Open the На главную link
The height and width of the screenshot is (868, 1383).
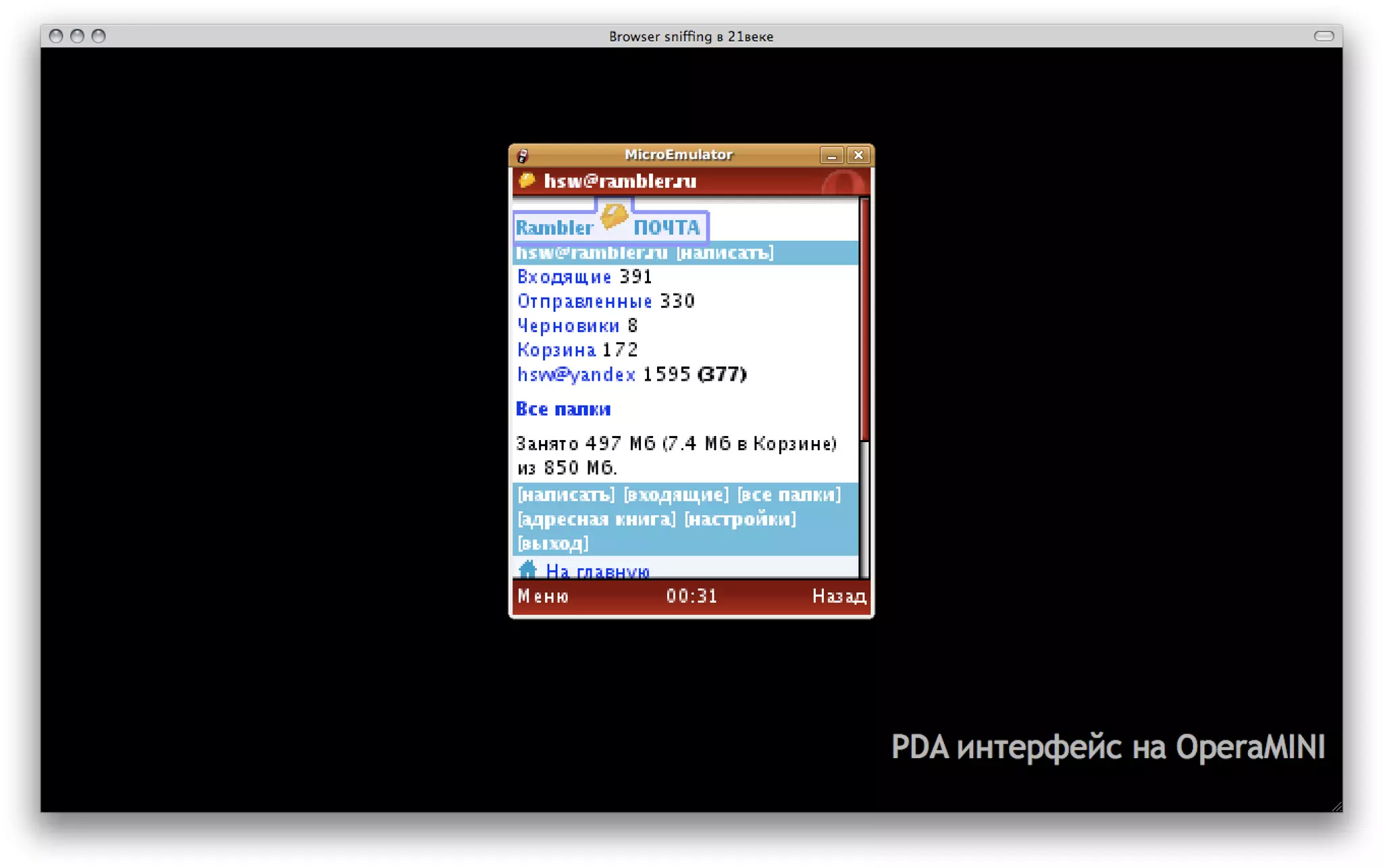click(x=597, y=571)
